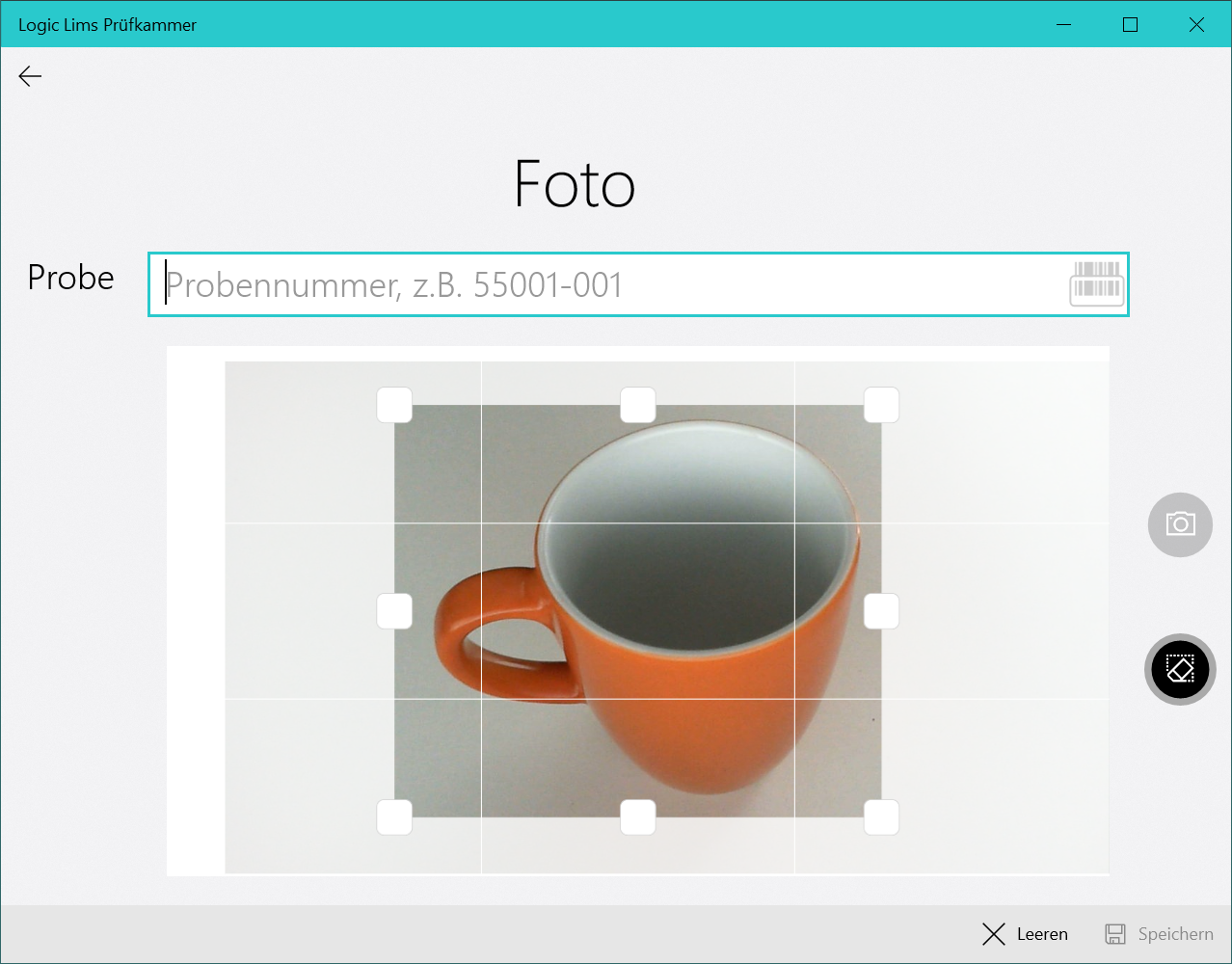Select the bottom-left crop handle
Screen dimensions: 1232x964
pos(394,817)
